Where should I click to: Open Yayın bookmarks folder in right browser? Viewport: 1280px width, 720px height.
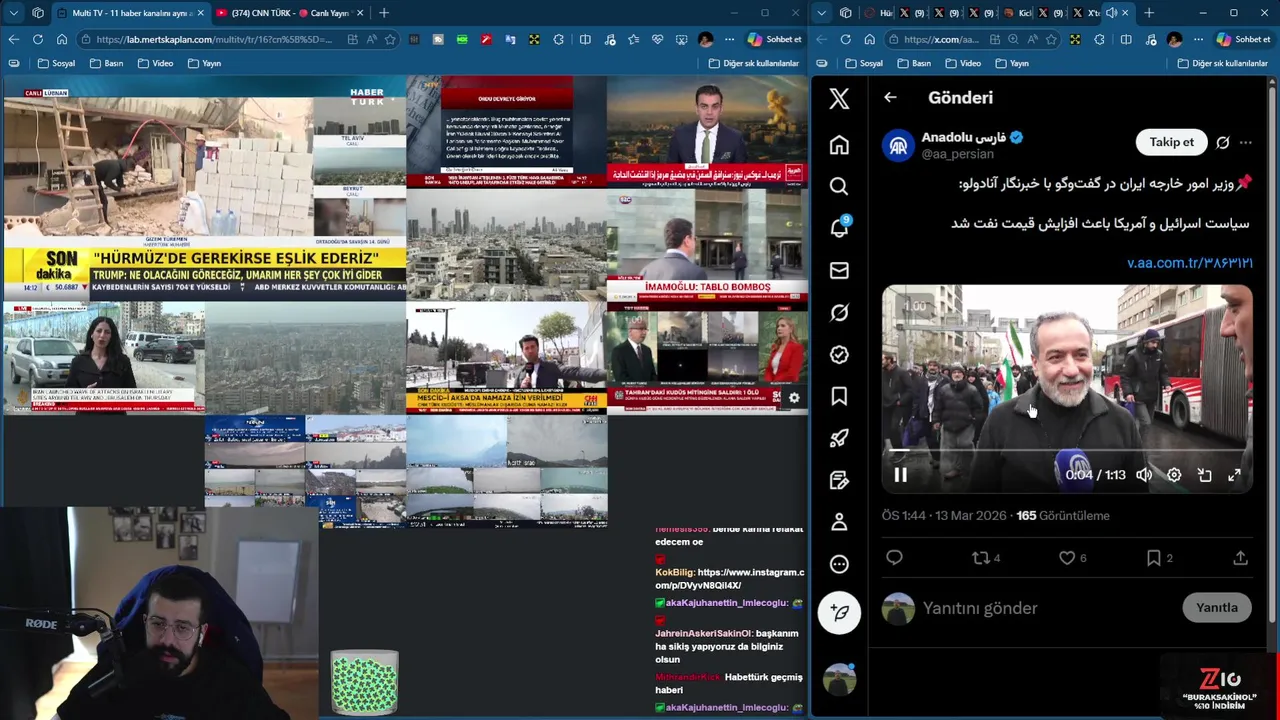tap(1012, 63)
